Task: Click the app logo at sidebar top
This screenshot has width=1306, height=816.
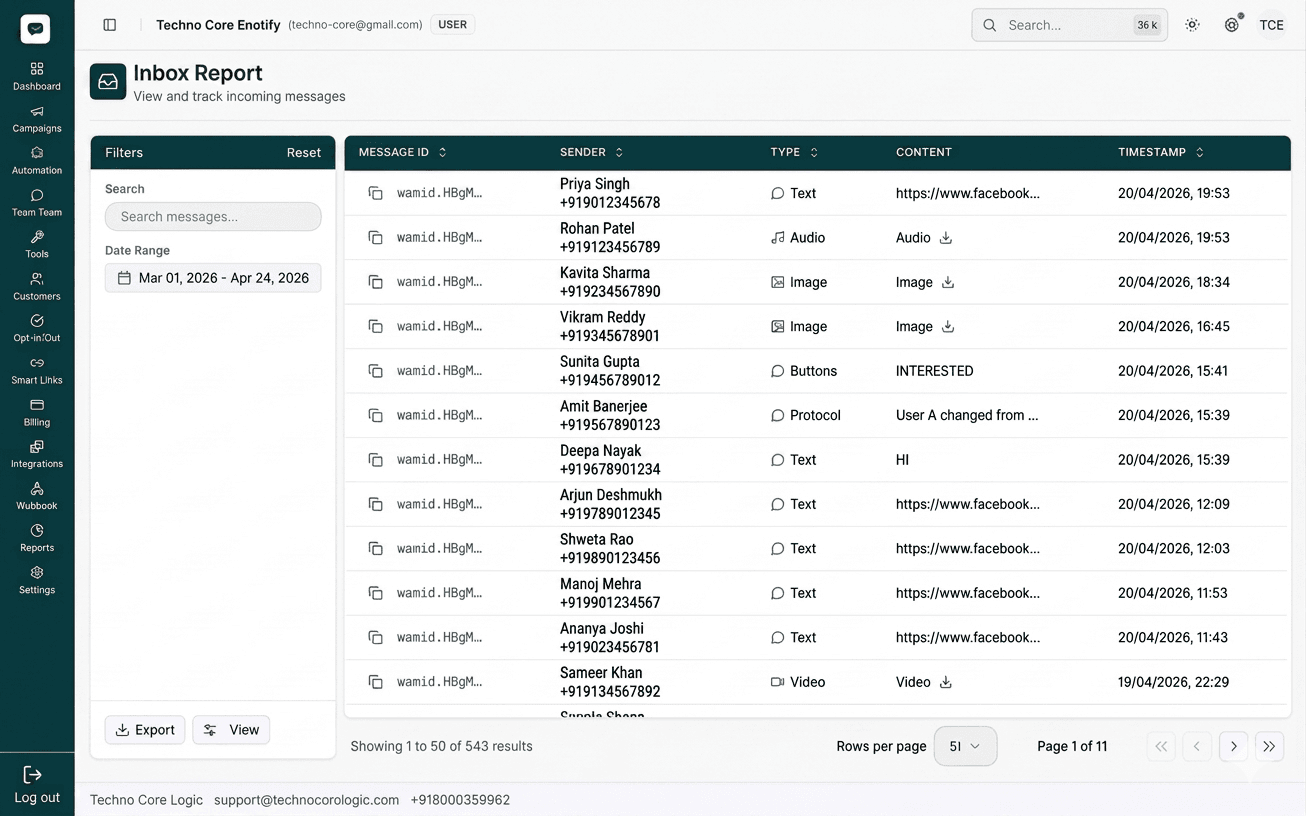Action: 36,29
